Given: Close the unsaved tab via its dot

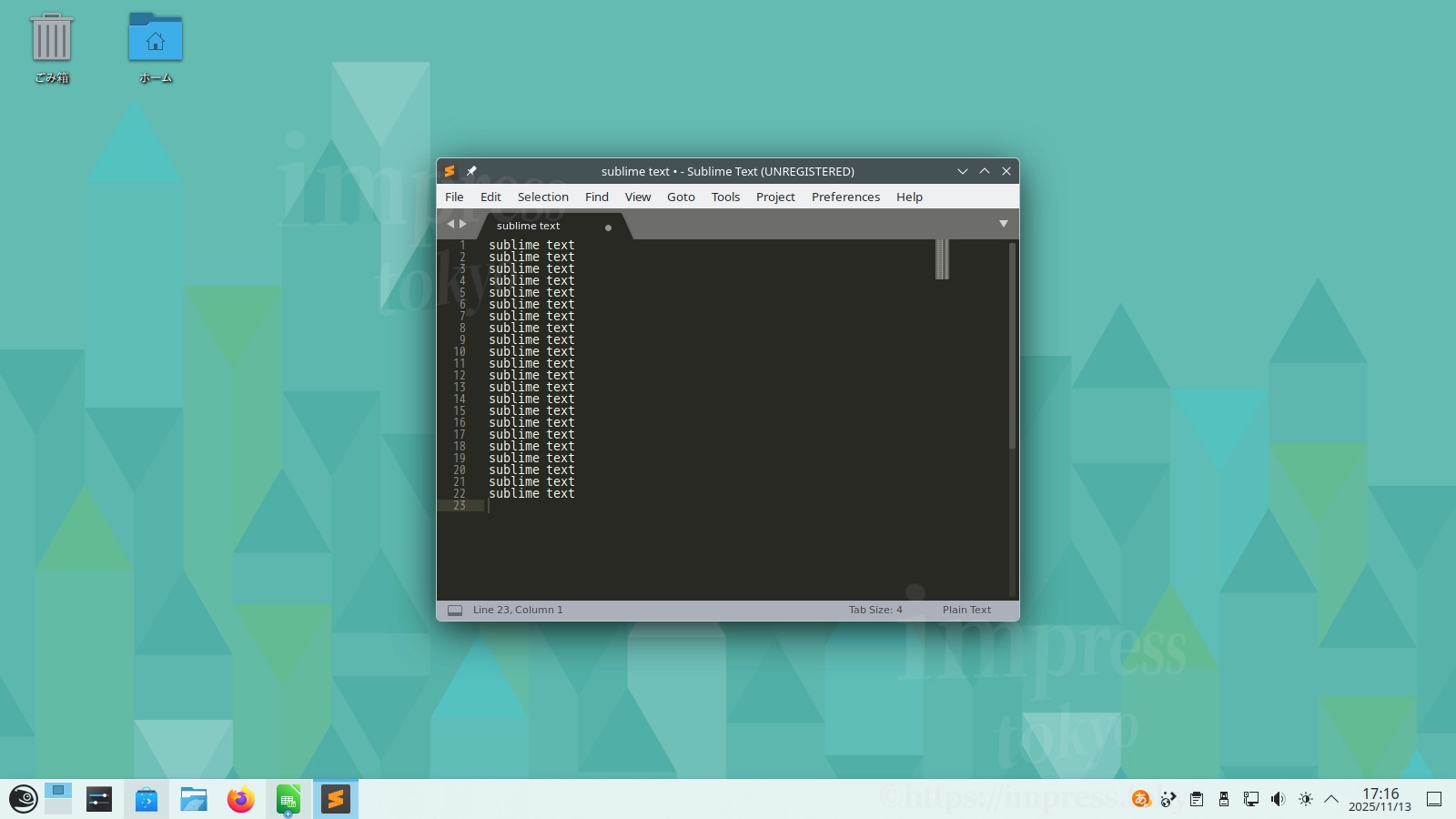Looking at the screenshot, I should pos(608,227).
